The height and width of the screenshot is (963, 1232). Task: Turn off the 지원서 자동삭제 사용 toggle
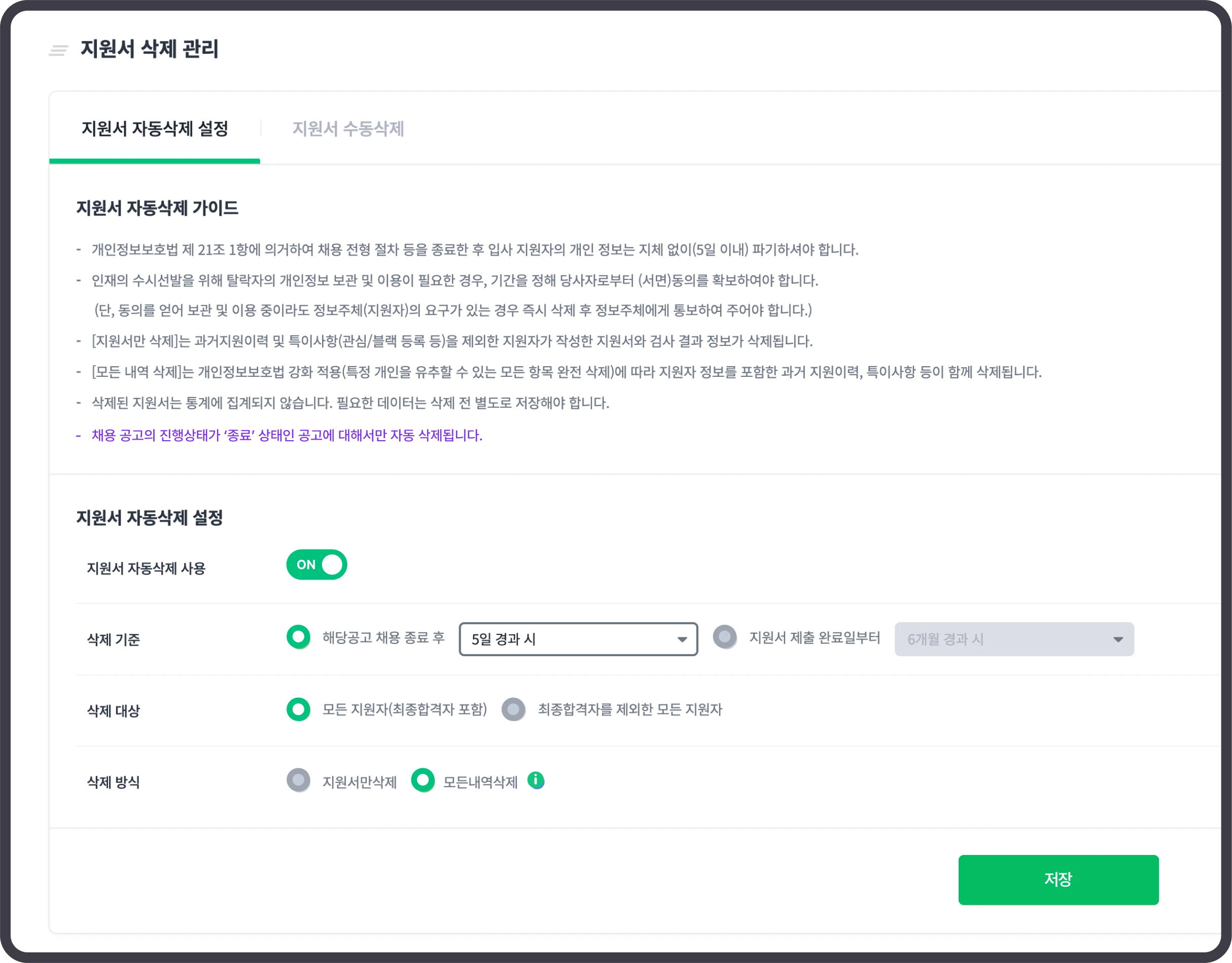(317, 565)
